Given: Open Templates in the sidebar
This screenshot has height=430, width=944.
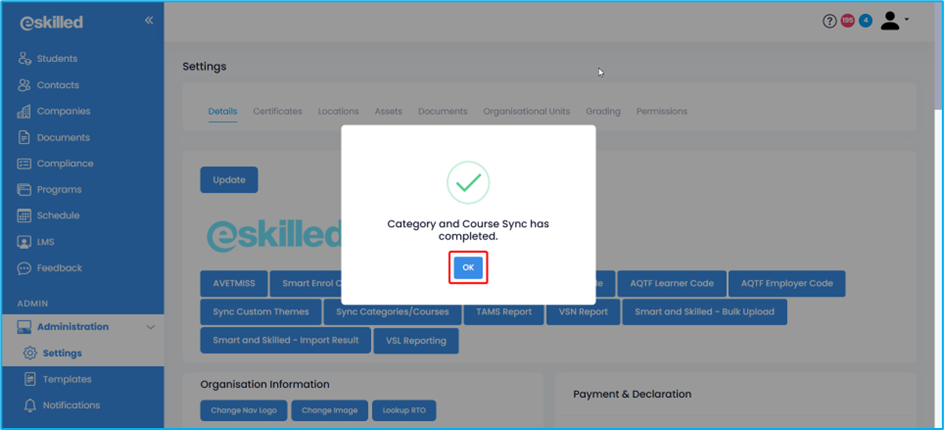Looking at the screenshot, I should coord(67,379).
